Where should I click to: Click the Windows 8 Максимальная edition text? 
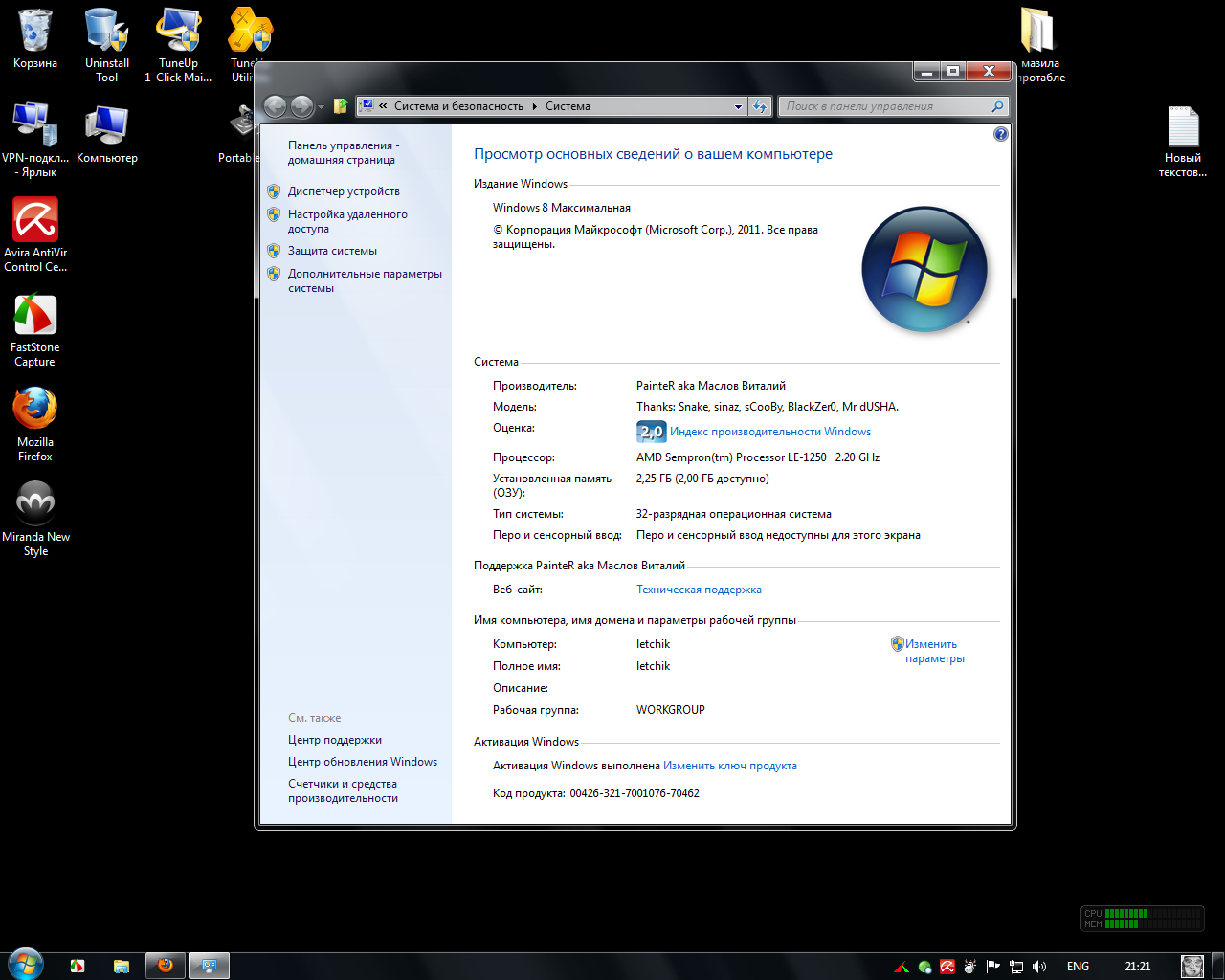[x=562, y=208]
